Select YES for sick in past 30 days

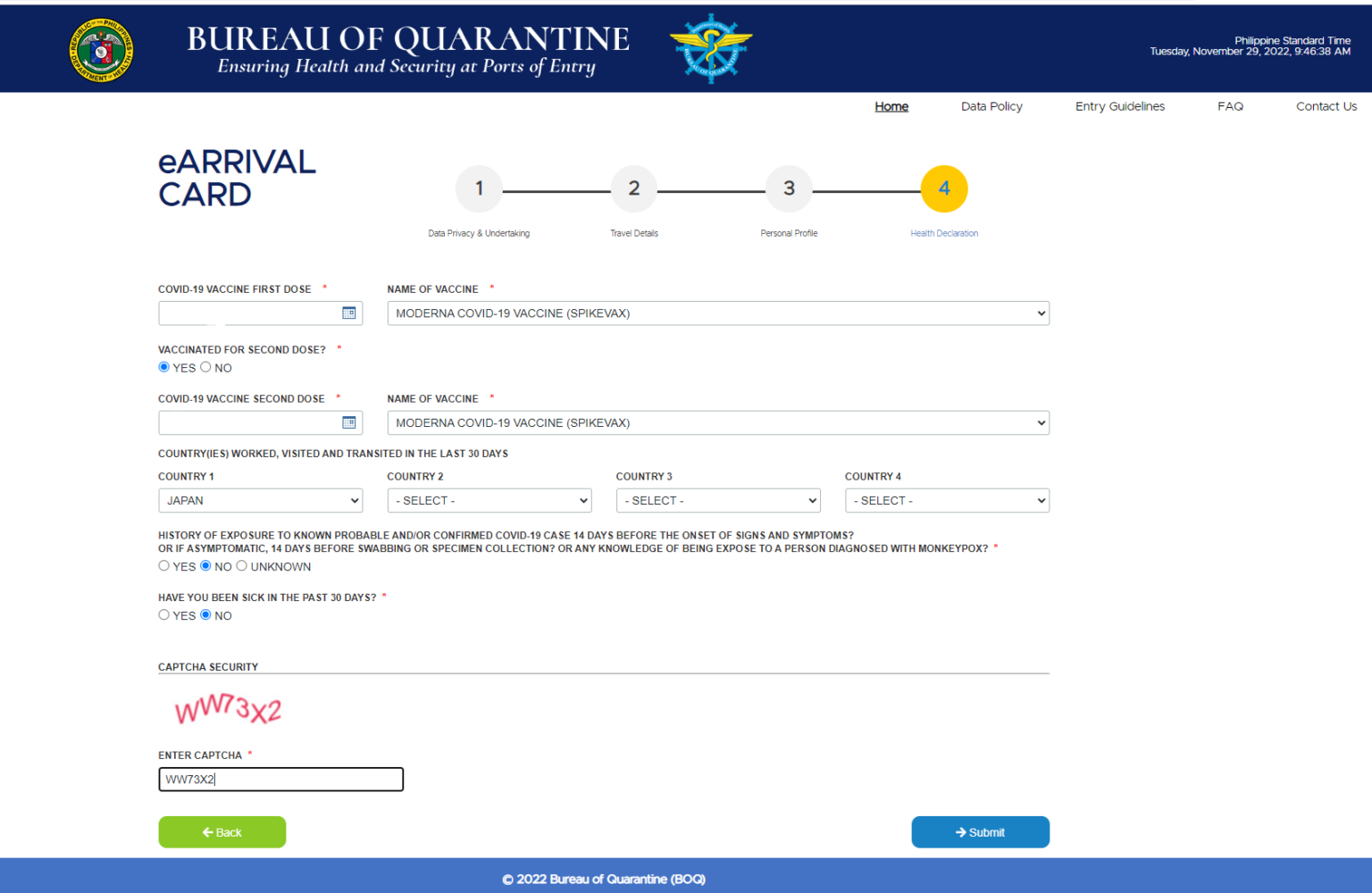164,614
